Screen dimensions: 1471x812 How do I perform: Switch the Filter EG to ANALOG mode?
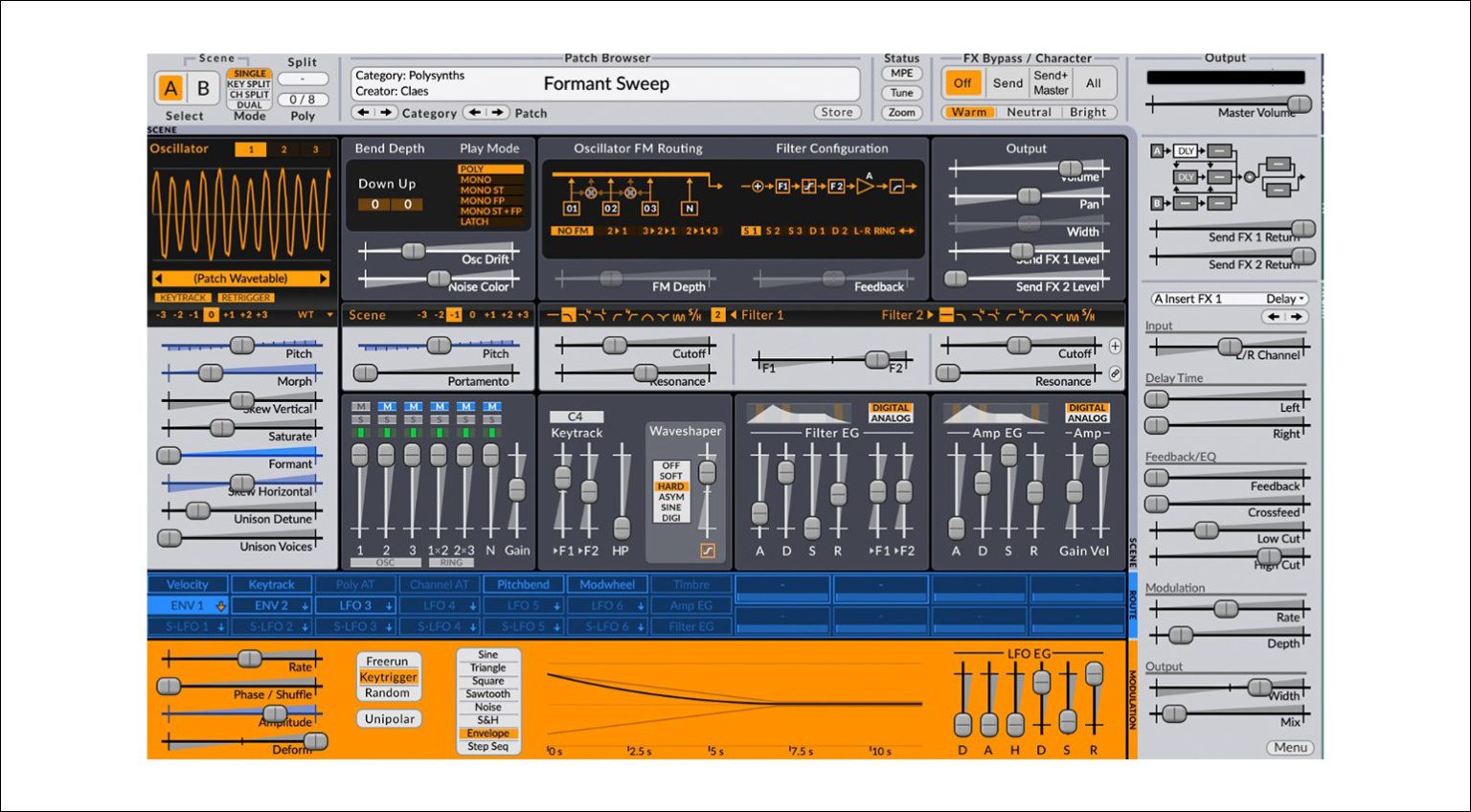click(892, 419)
